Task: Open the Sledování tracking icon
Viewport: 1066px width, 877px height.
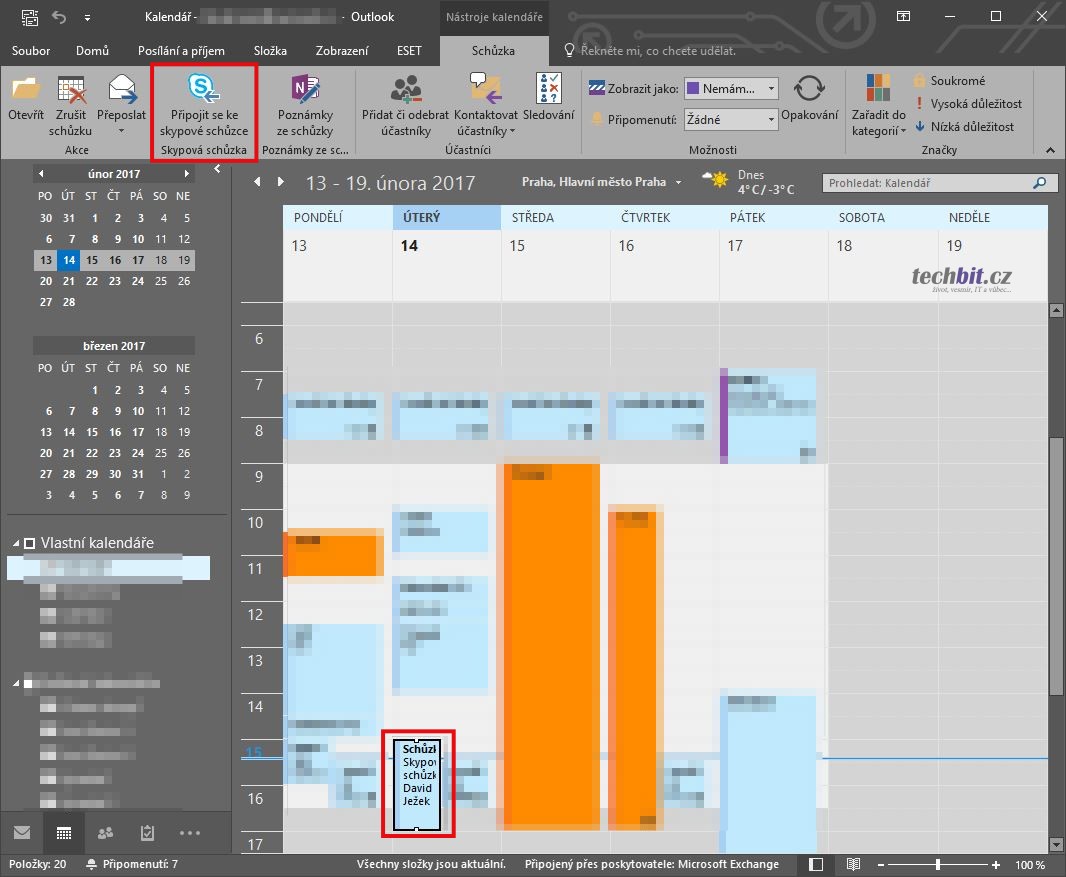Action: tap(548, 89)
